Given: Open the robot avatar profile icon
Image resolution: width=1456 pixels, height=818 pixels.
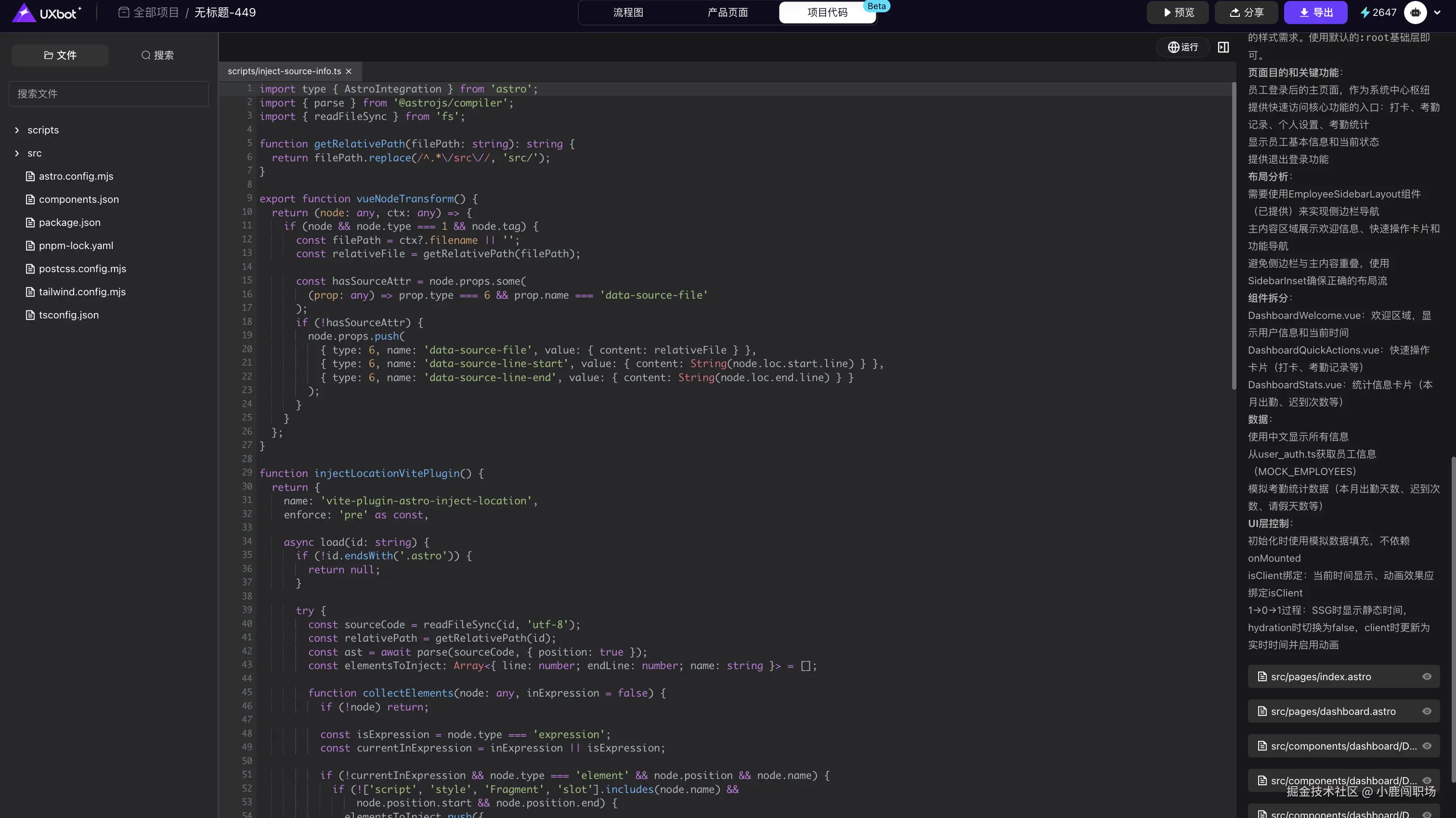Looking at the screenshot, I should (1415, 13).
